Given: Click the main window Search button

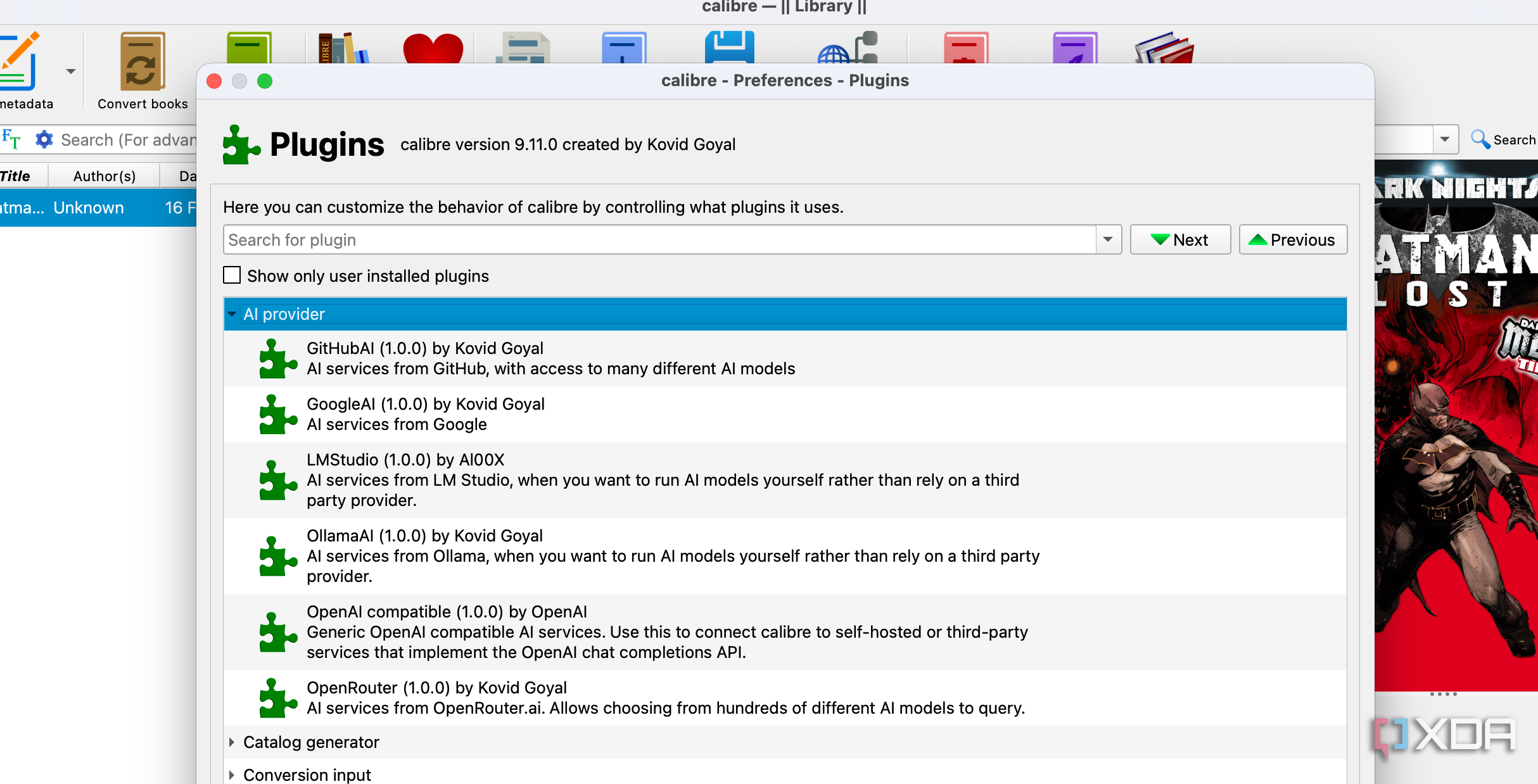Looking at the screenshot, I should (1503, 139).
